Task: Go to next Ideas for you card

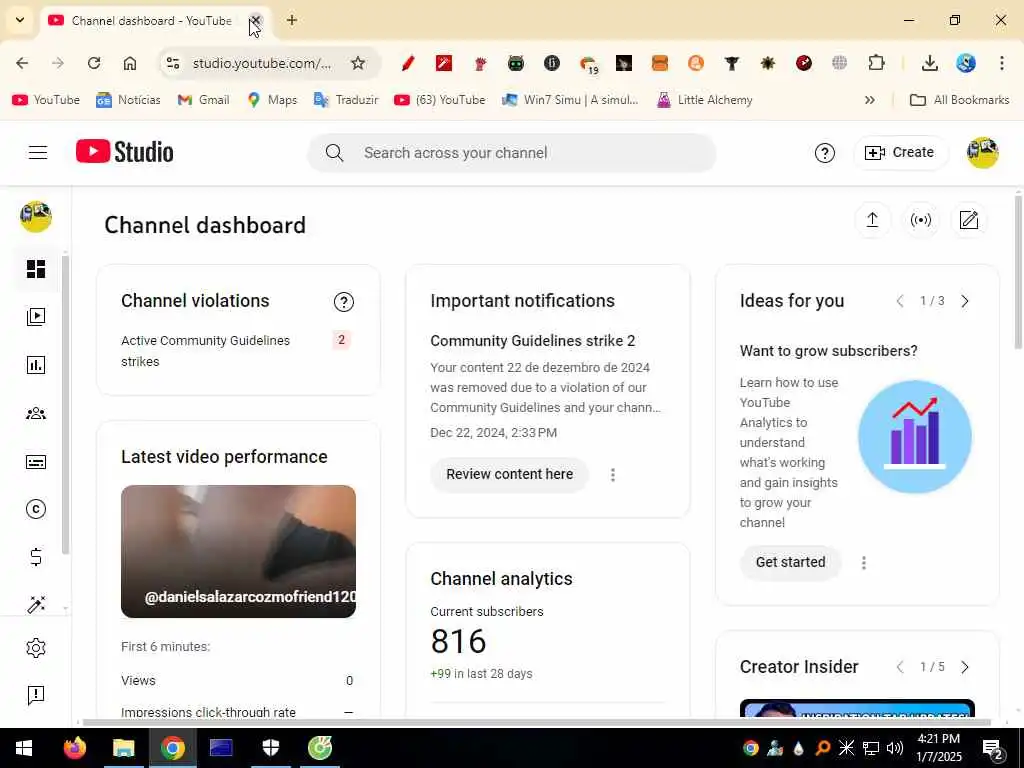Action: [x=965, y=301]
